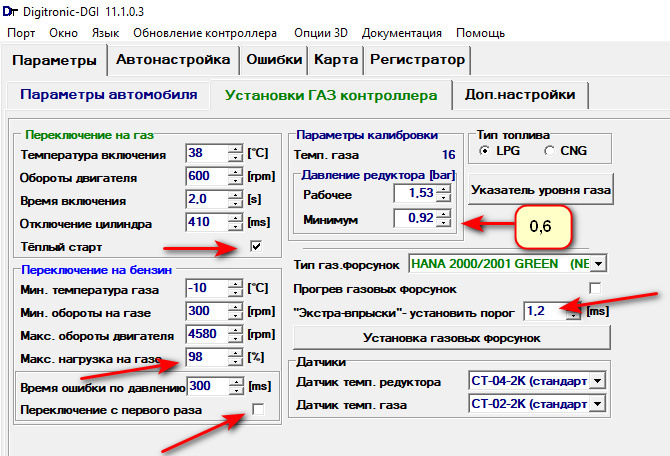
Task: Click the Указатель уровня газа button
Action: point(541,189)
